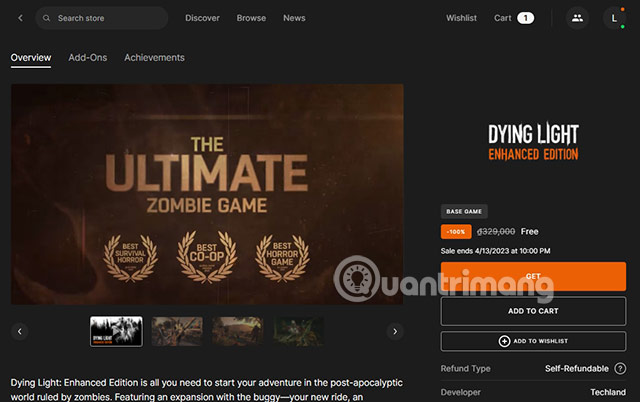Screen dimensions: 640x402
Task: Select the fourth screenshot thumbnail
Action: tap(299, 331)
